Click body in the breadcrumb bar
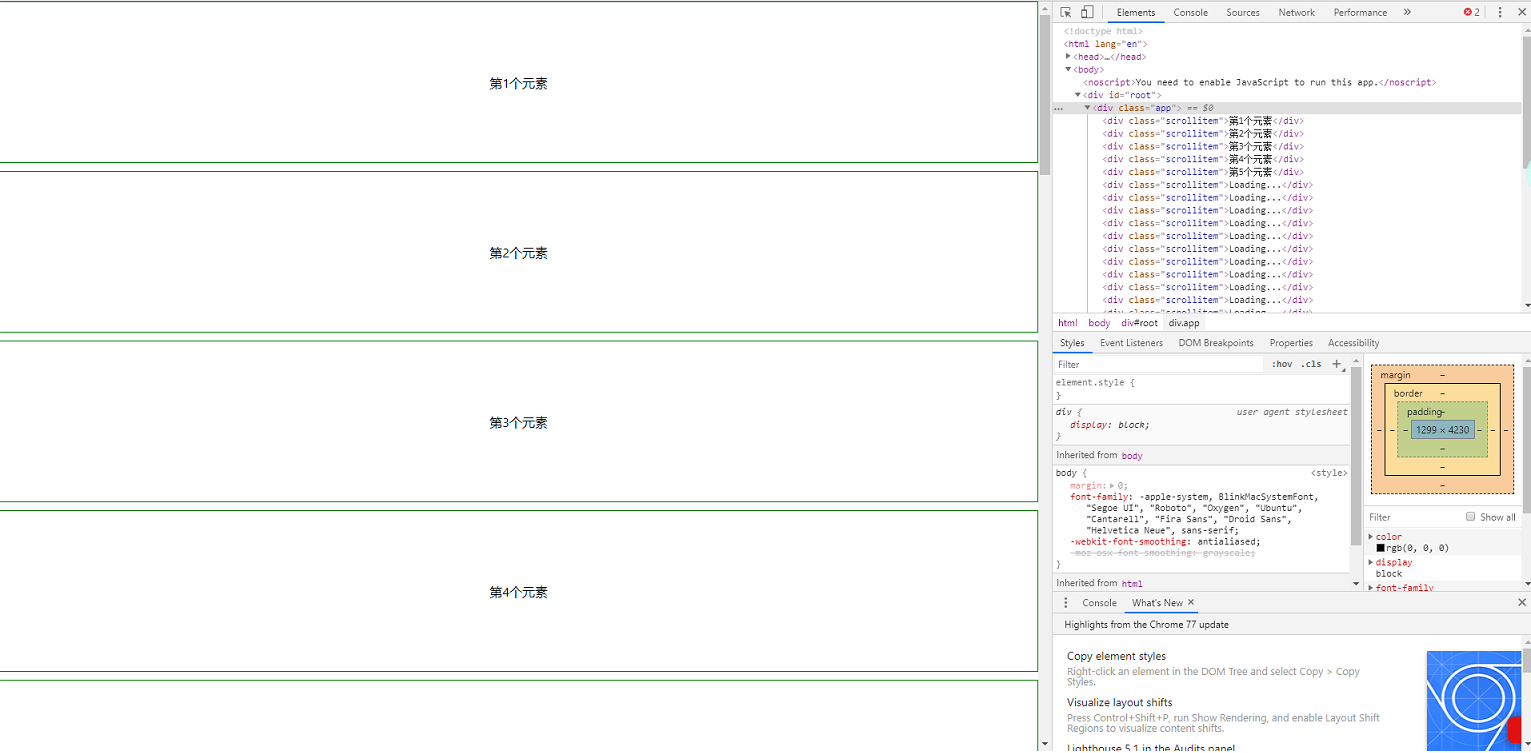Image resolution: width=1531 pixels, height=753 pixels. coord(1099,323)
